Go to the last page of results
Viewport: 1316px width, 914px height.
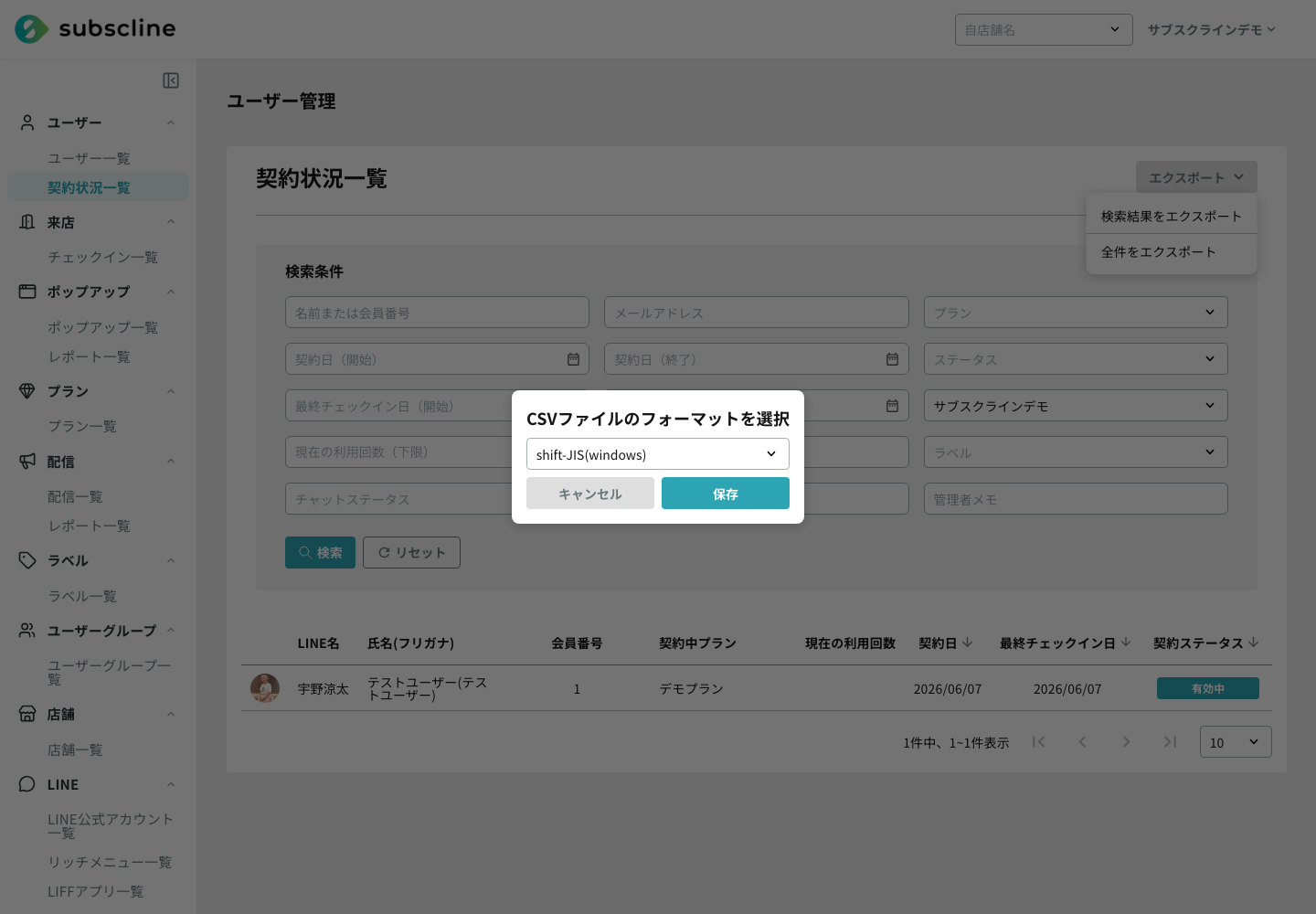pos(1170,742)
